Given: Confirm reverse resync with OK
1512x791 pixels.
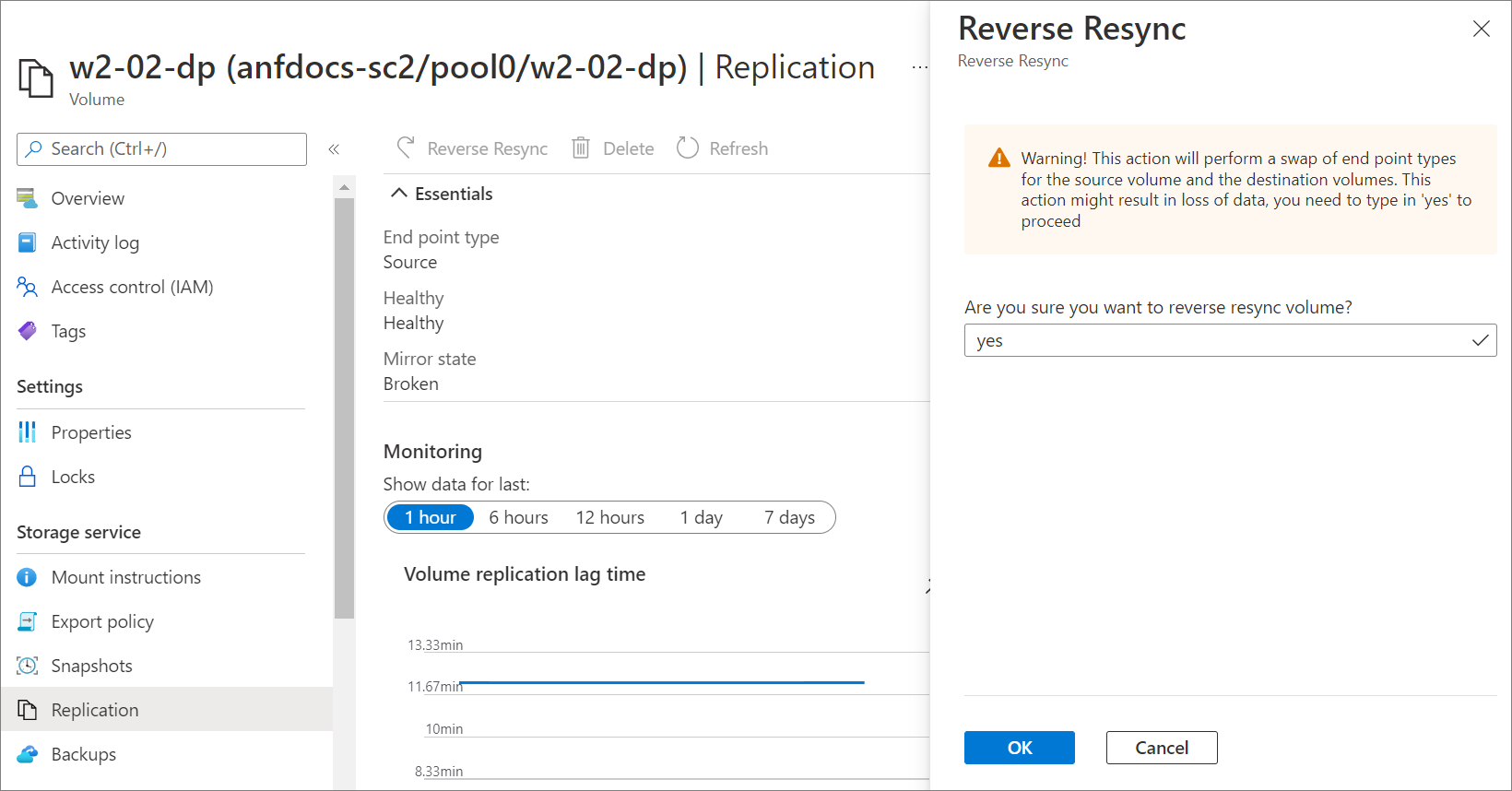Looking at the screenshot, I should (1019, 748).
